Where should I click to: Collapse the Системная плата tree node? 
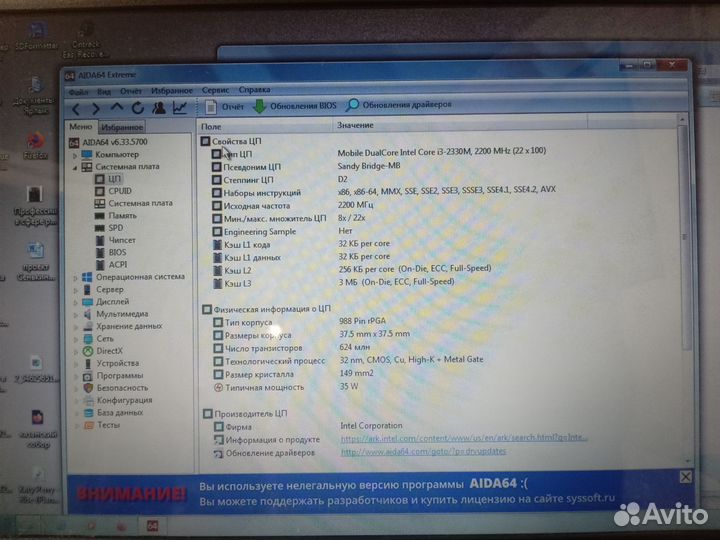tap(75, 168)
